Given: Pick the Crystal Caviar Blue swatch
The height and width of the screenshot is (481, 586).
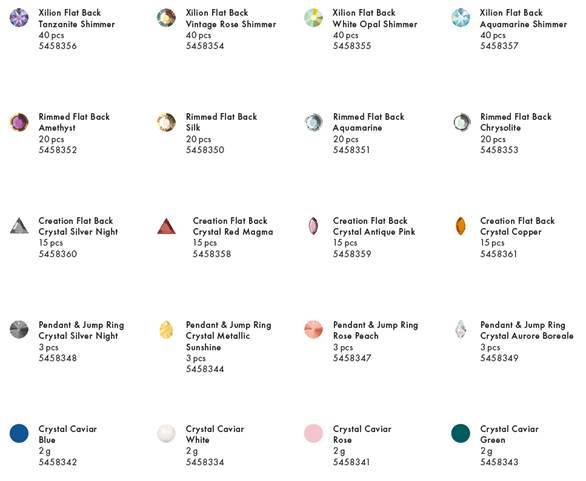Looking at the screenshot, I should [19, 434].
